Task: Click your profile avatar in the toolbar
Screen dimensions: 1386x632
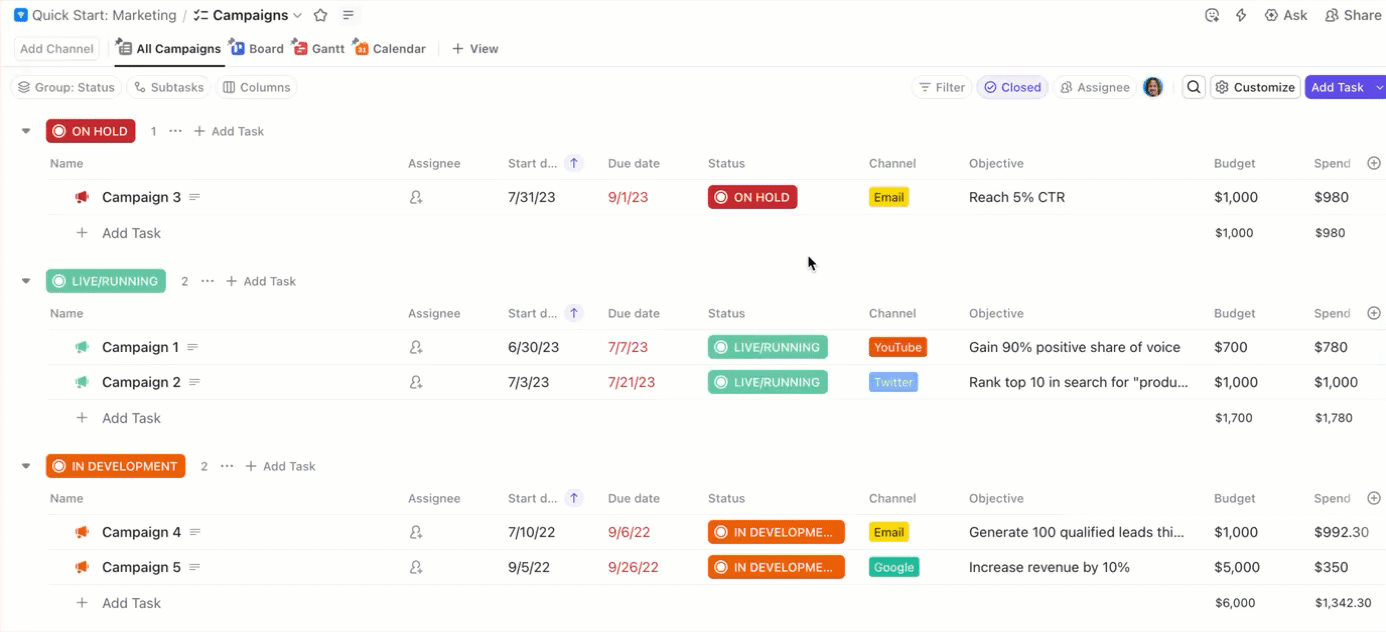Action: click(x=1153, y=87)
